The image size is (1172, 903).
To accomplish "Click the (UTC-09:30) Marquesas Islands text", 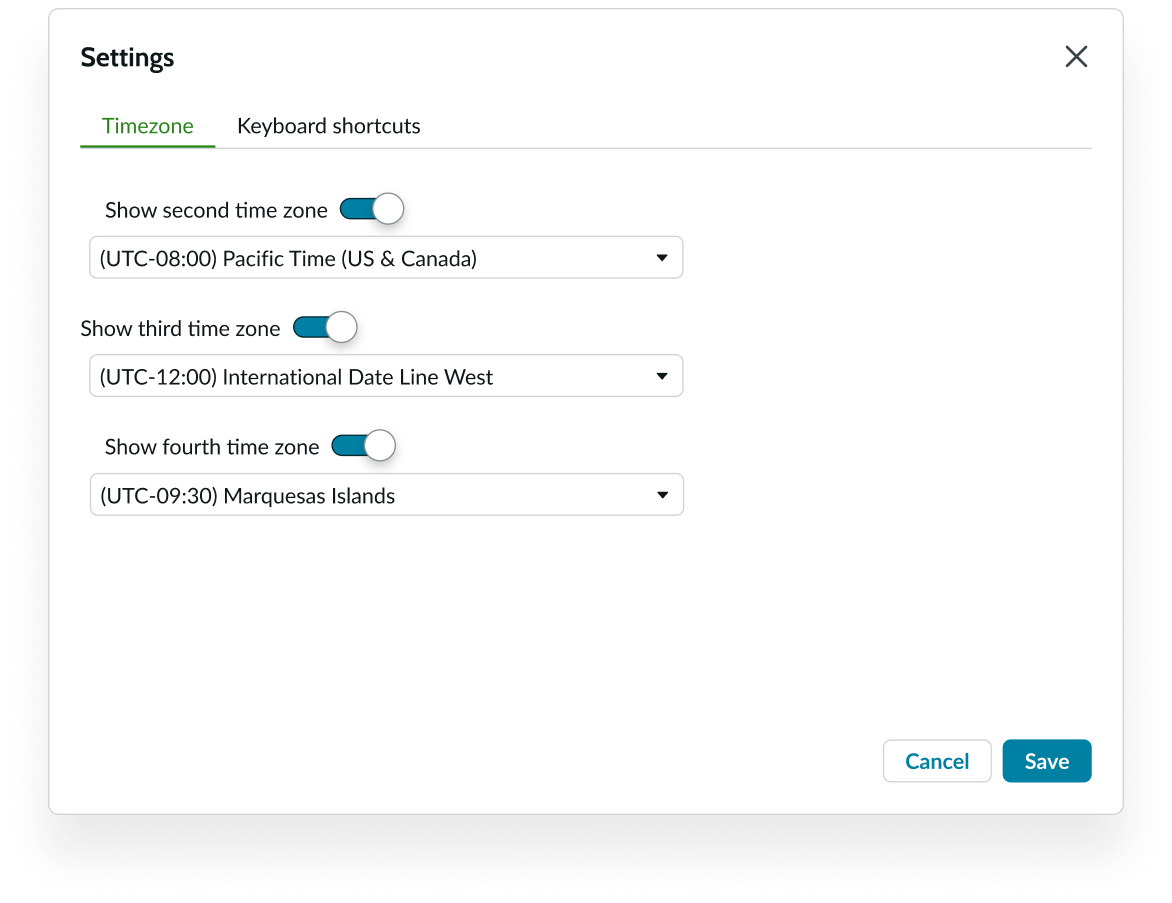I will 247,496.
